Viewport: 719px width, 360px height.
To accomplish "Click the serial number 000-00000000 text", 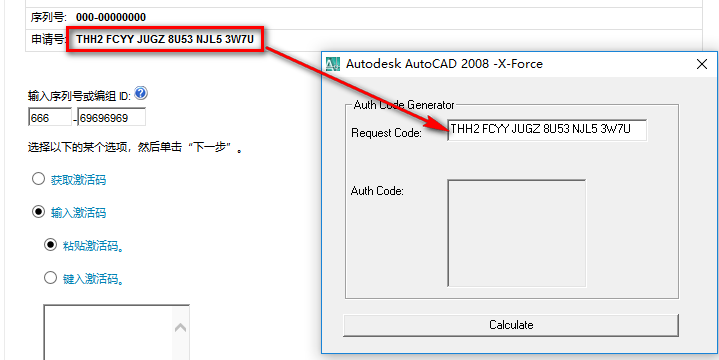I will (x=111, y=17).
